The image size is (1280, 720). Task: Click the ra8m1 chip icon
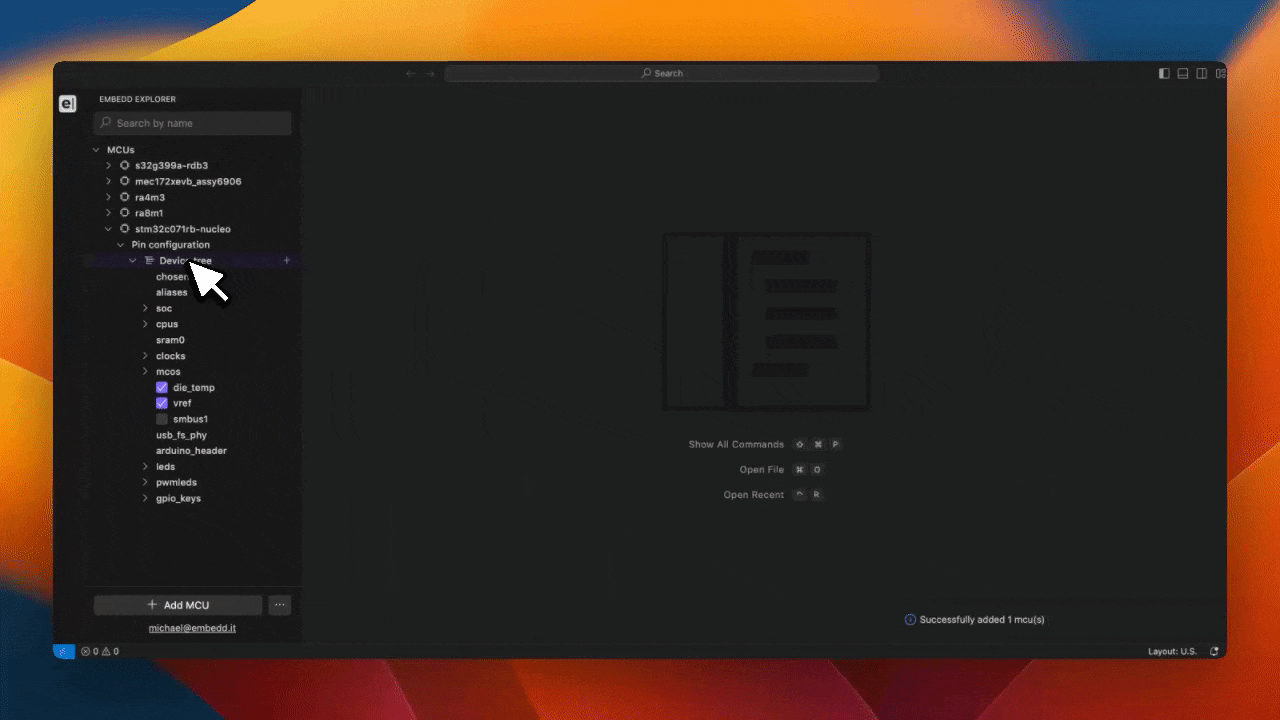pos(125,213)
